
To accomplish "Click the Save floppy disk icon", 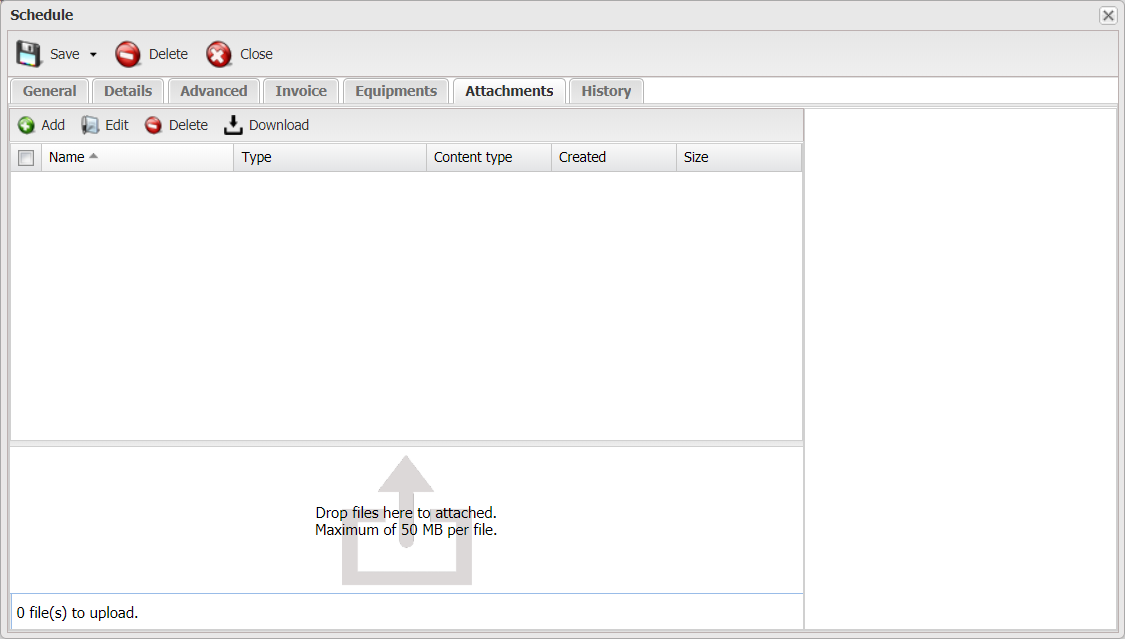I will (x=29, y=54).
